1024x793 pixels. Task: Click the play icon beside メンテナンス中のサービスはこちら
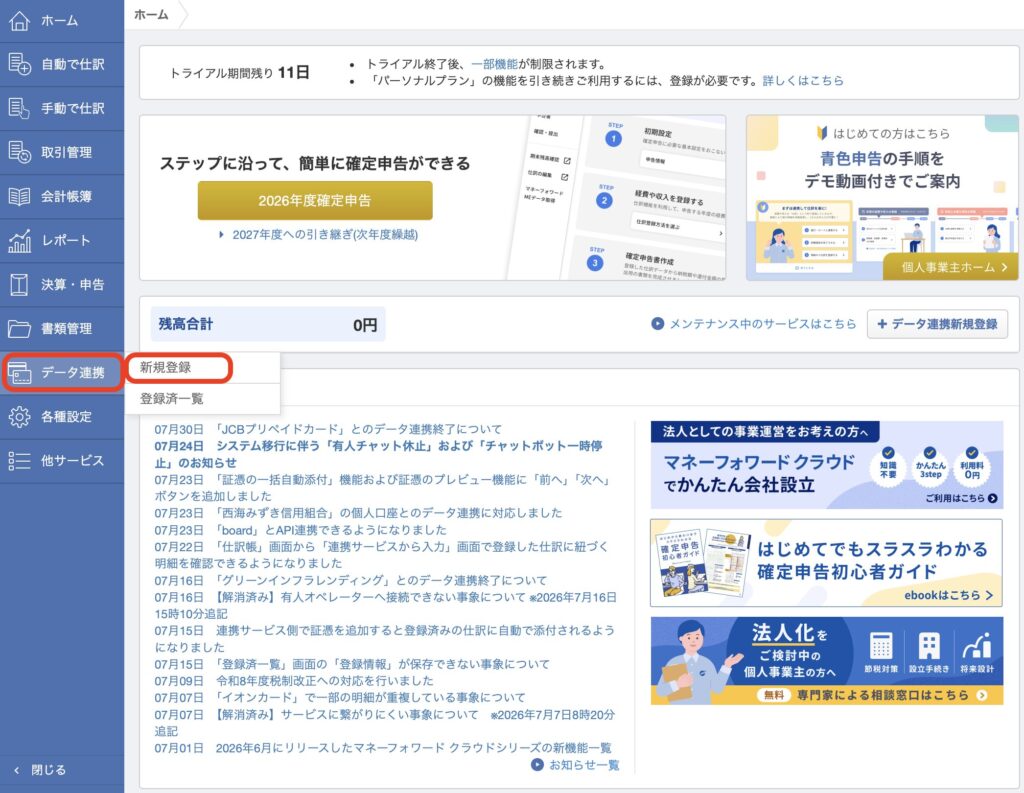pos(658,323)
